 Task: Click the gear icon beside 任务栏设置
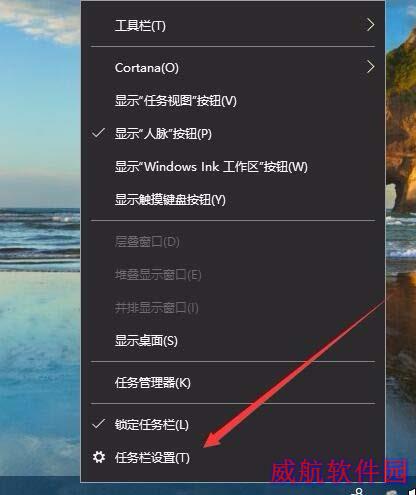[x=99, y=457]
